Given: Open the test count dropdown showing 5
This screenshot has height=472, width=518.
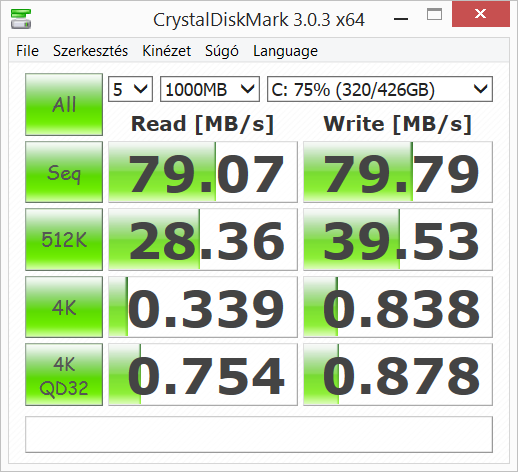Looking at the screenshot, I should pos(130,89).
